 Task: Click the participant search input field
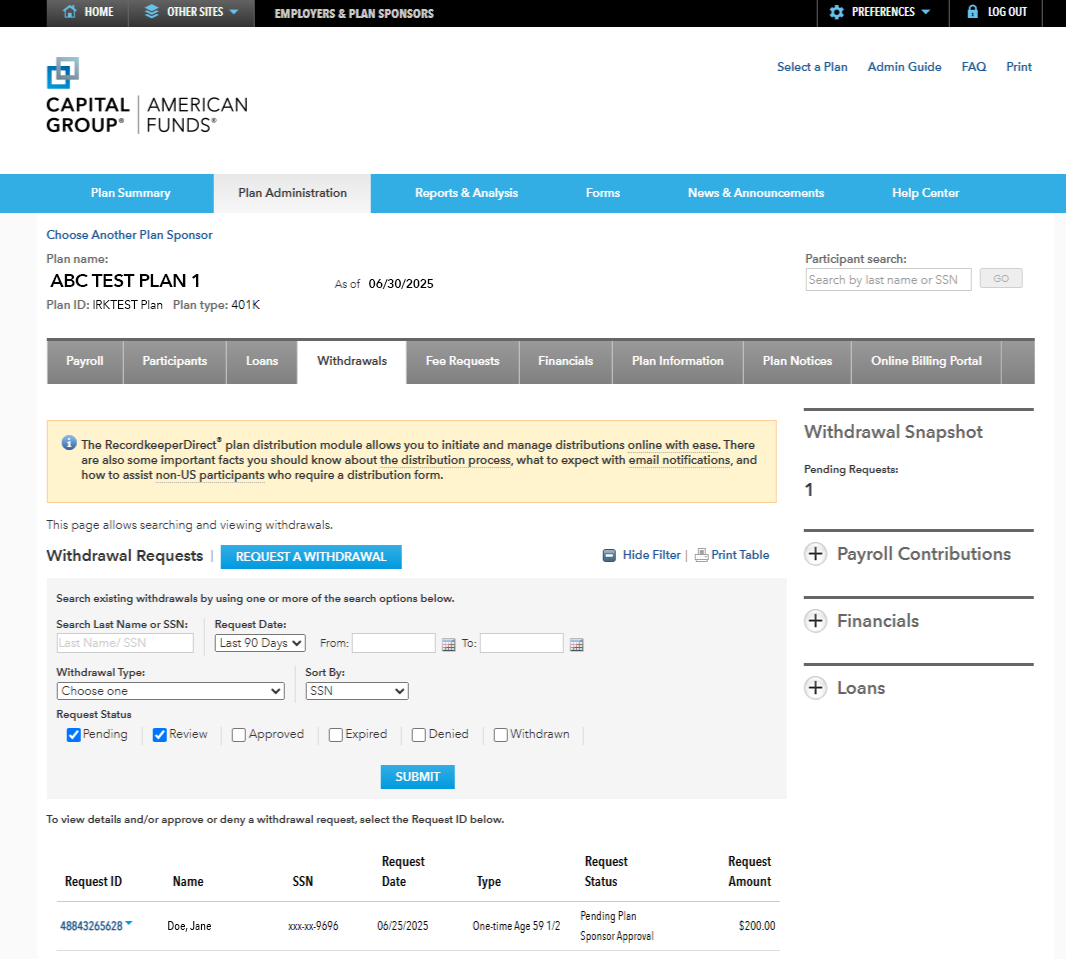coord(888,279)
